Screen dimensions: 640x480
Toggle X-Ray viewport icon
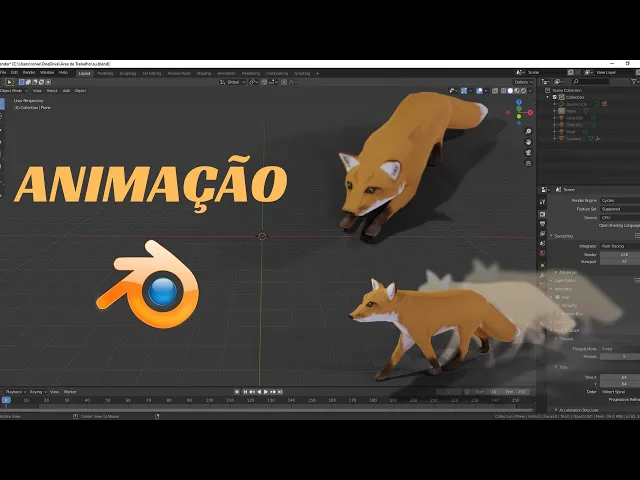click(x=495, y=91)
